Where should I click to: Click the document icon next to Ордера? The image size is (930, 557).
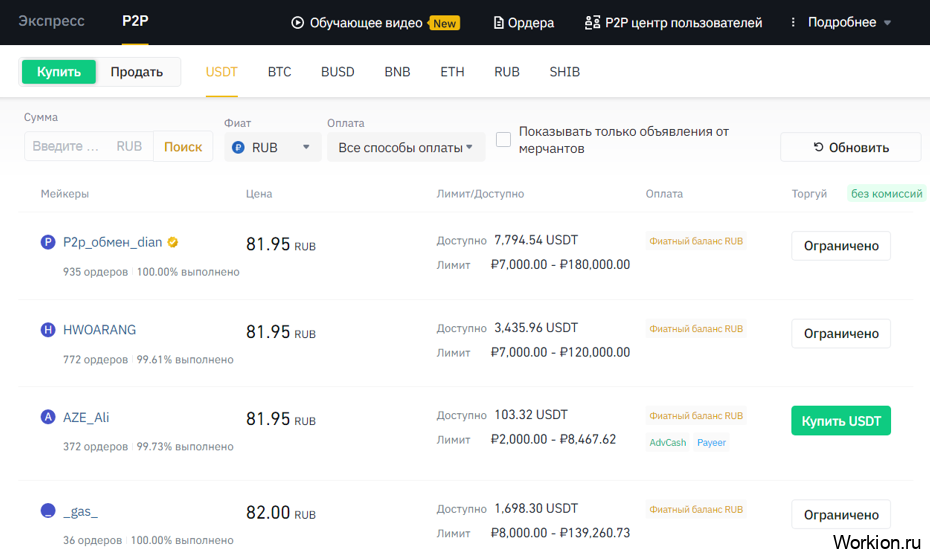click(x=499, y=23)
